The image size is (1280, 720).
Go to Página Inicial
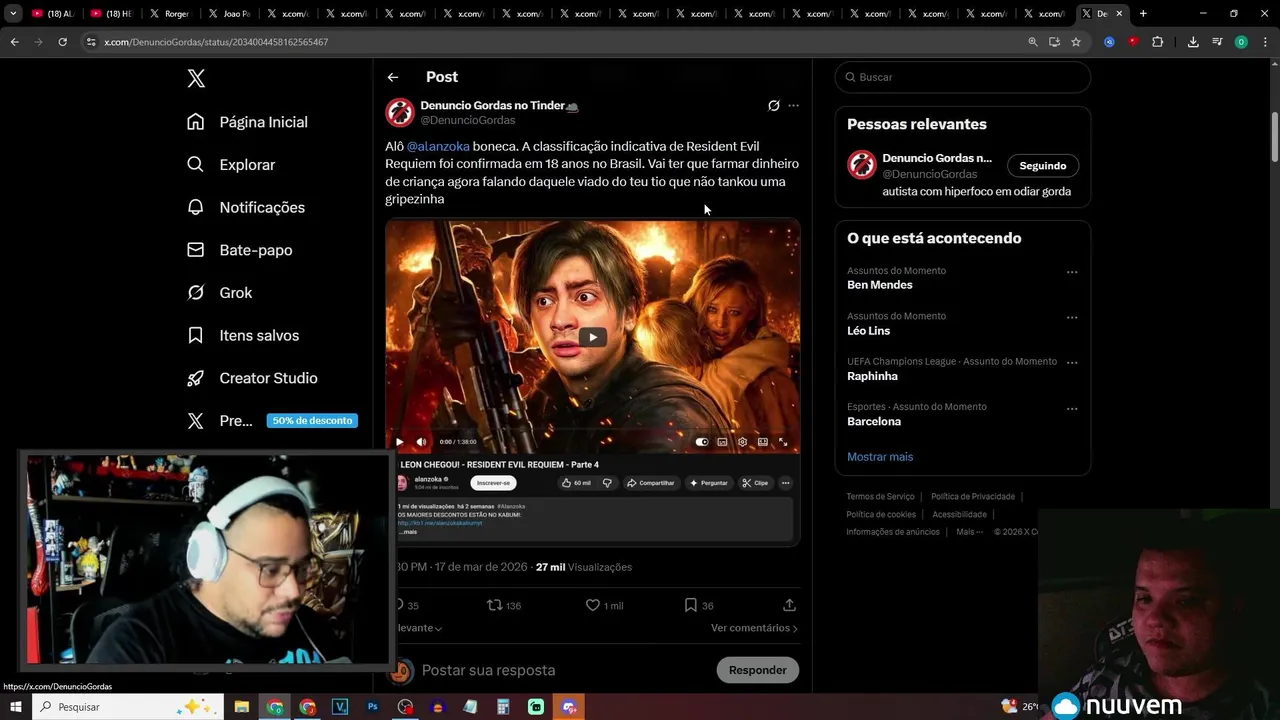247,122
